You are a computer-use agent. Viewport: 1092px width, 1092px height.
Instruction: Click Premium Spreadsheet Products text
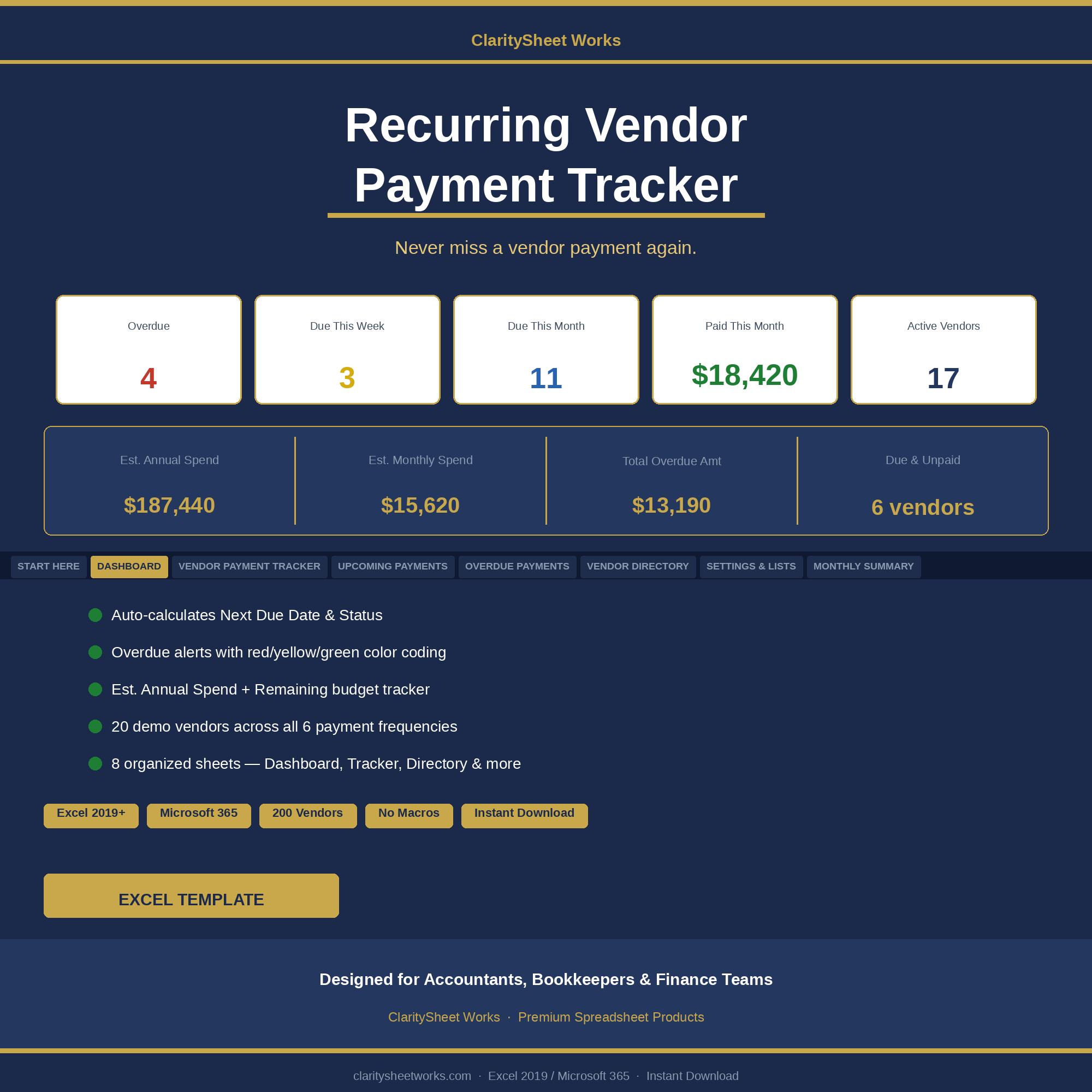click(611, 1017)
